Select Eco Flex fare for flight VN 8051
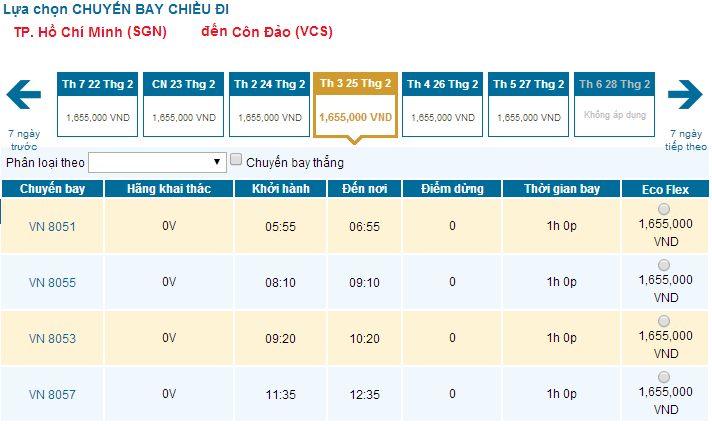 [x=665, y=208]
